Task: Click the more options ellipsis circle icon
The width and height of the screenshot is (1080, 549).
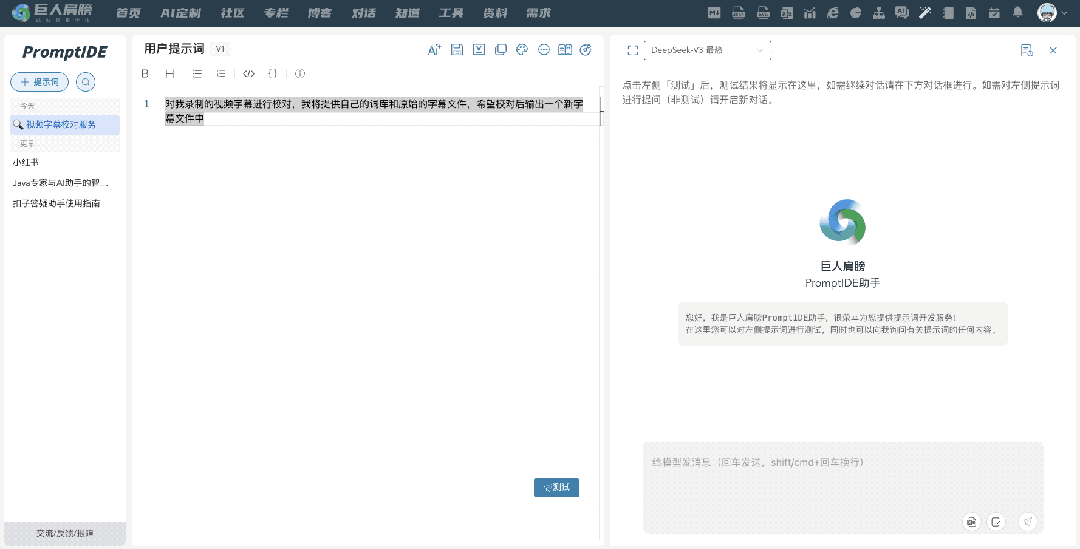Action: (x=544, y=50)
